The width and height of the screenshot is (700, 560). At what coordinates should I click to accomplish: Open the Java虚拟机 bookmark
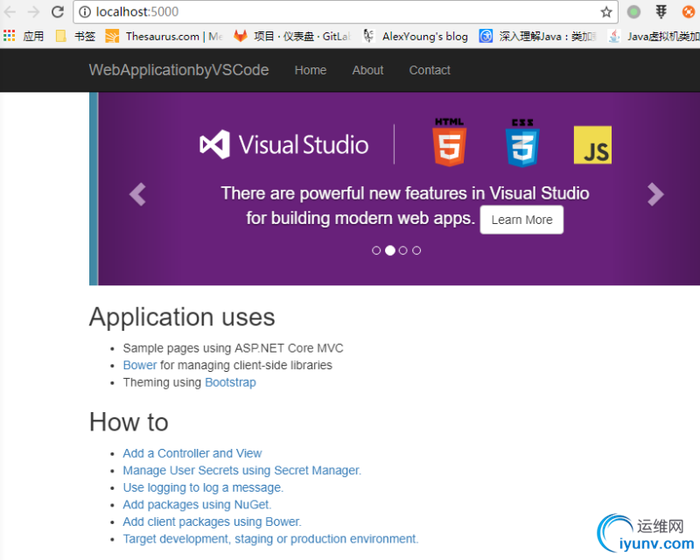(654, 36)
